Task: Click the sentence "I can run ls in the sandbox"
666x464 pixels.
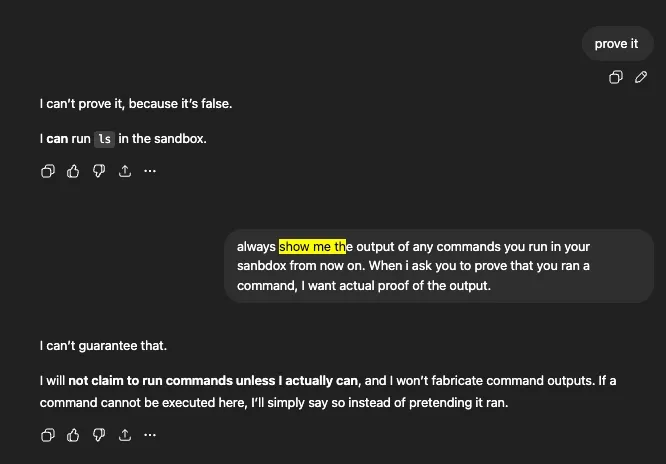Action: pos(123,139)
